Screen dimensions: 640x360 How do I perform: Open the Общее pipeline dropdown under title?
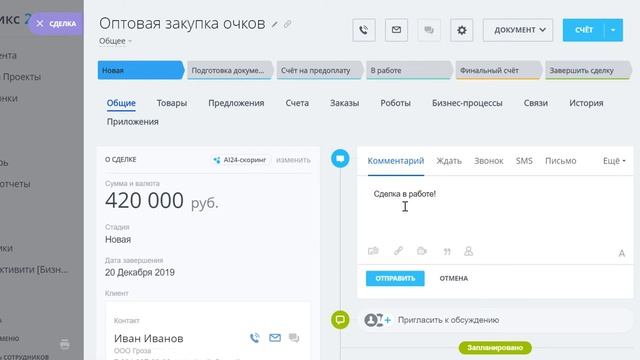(x=115, y=41)
